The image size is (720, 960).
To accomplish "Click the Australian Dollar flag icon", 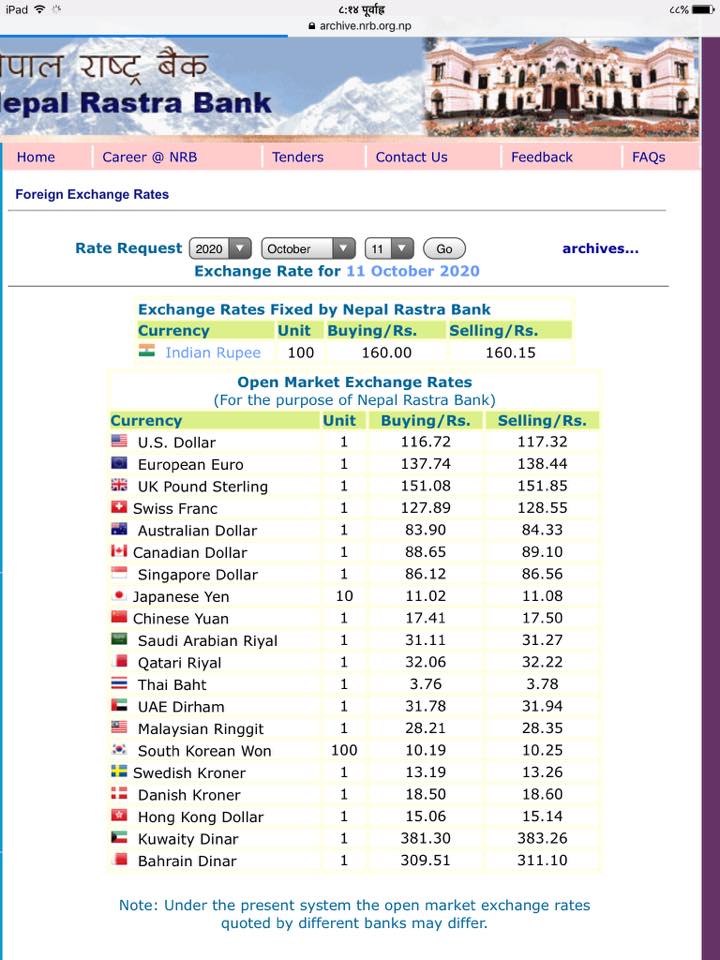I will 119,528.
